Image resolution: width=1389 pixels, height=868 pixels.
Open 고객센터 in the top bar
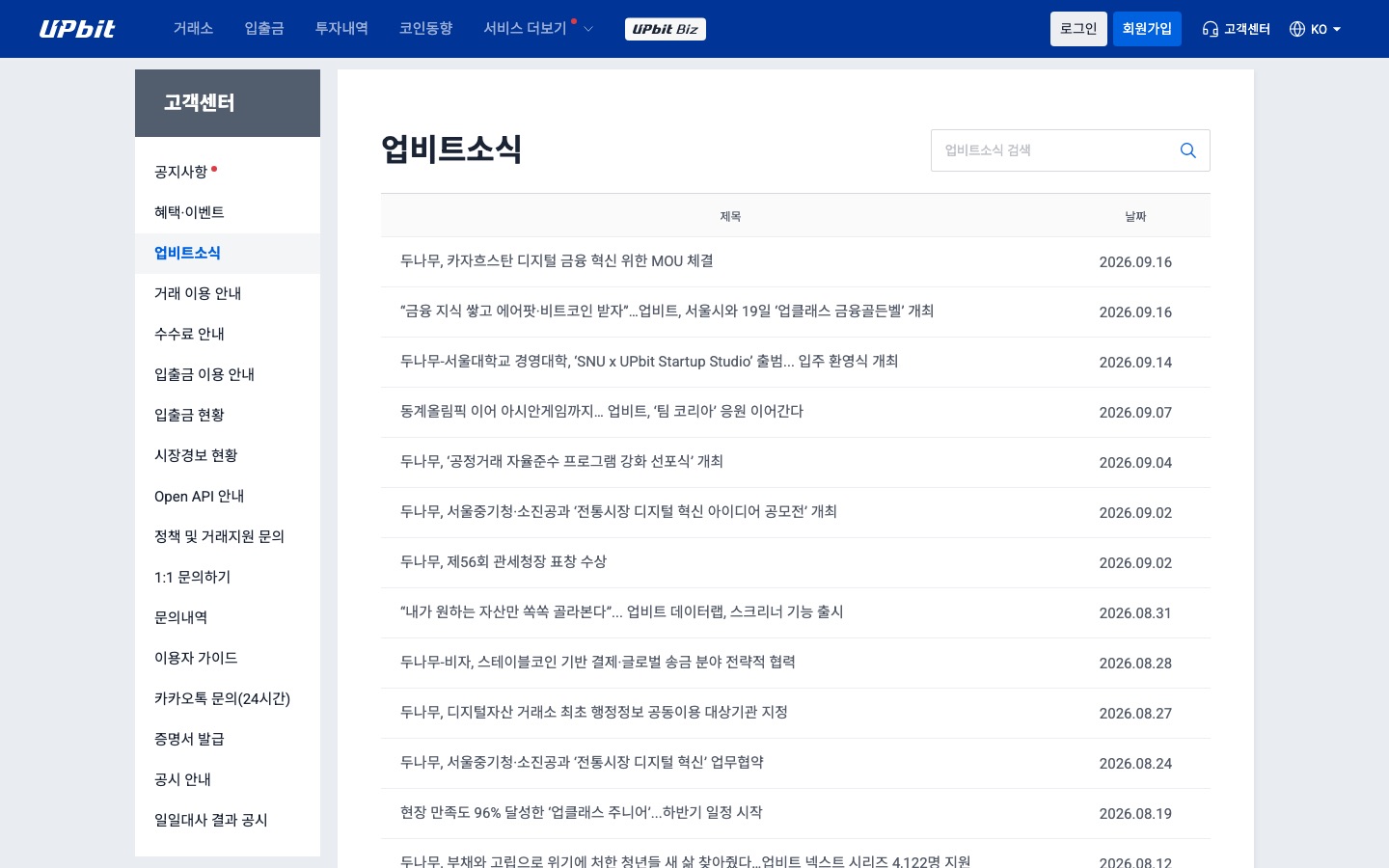tap(1237, 29)
